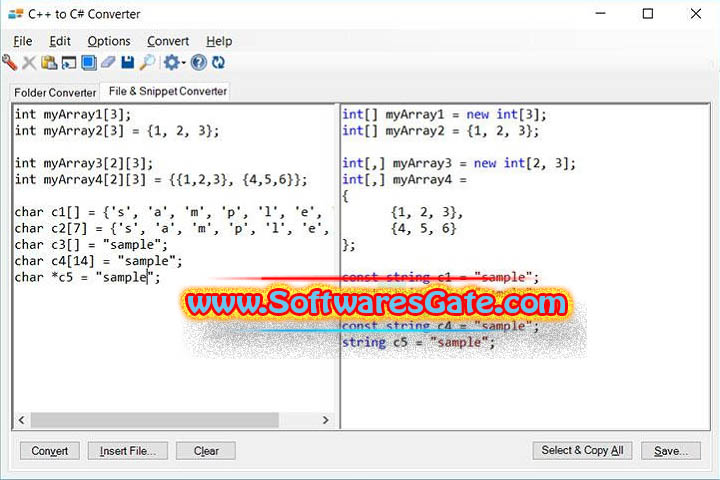Click output line 'int[] myArray1 = new int[3];'
The width and height of the screenshot is (720, 480).
coord(444,114)
